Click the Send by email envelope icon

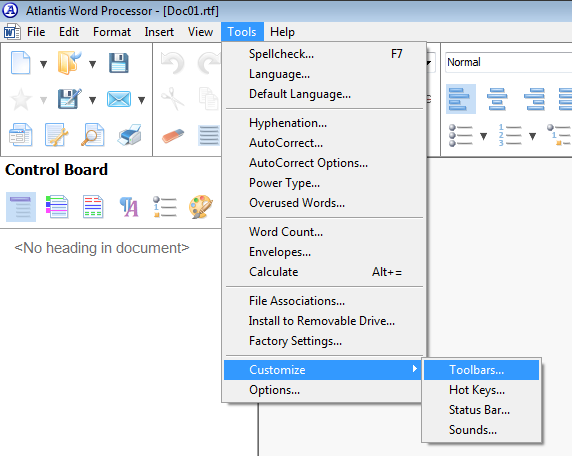(x=119, y=99)
